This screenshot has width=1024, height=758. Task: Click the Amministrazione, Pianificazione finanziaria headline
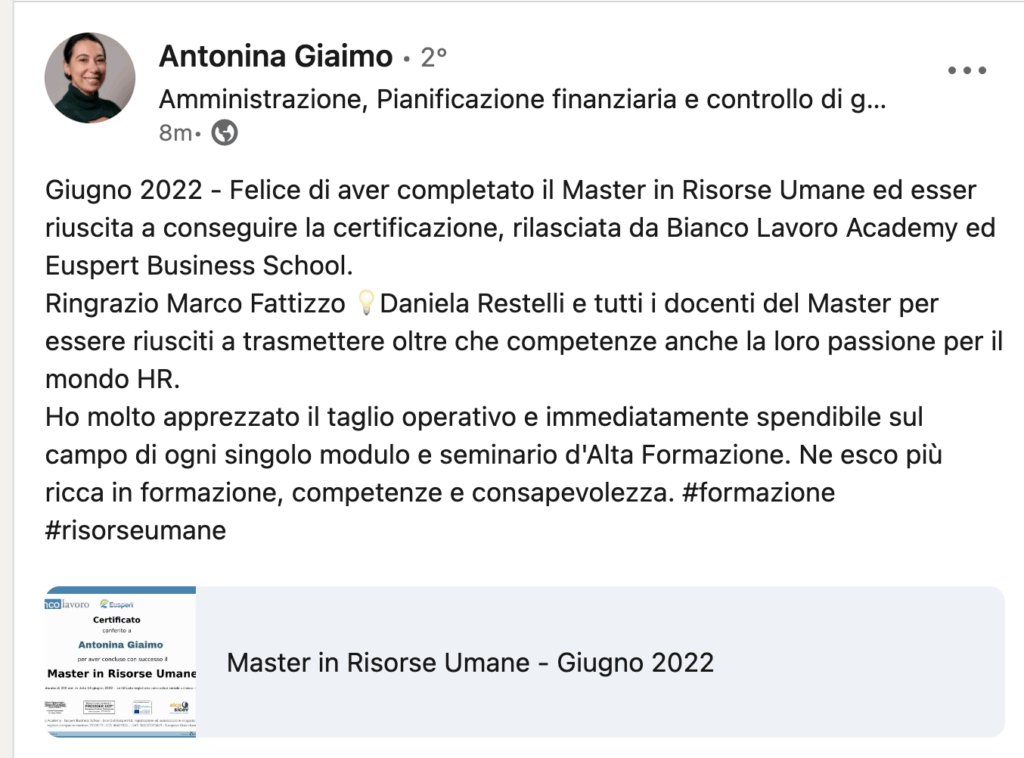coord(522,100)
